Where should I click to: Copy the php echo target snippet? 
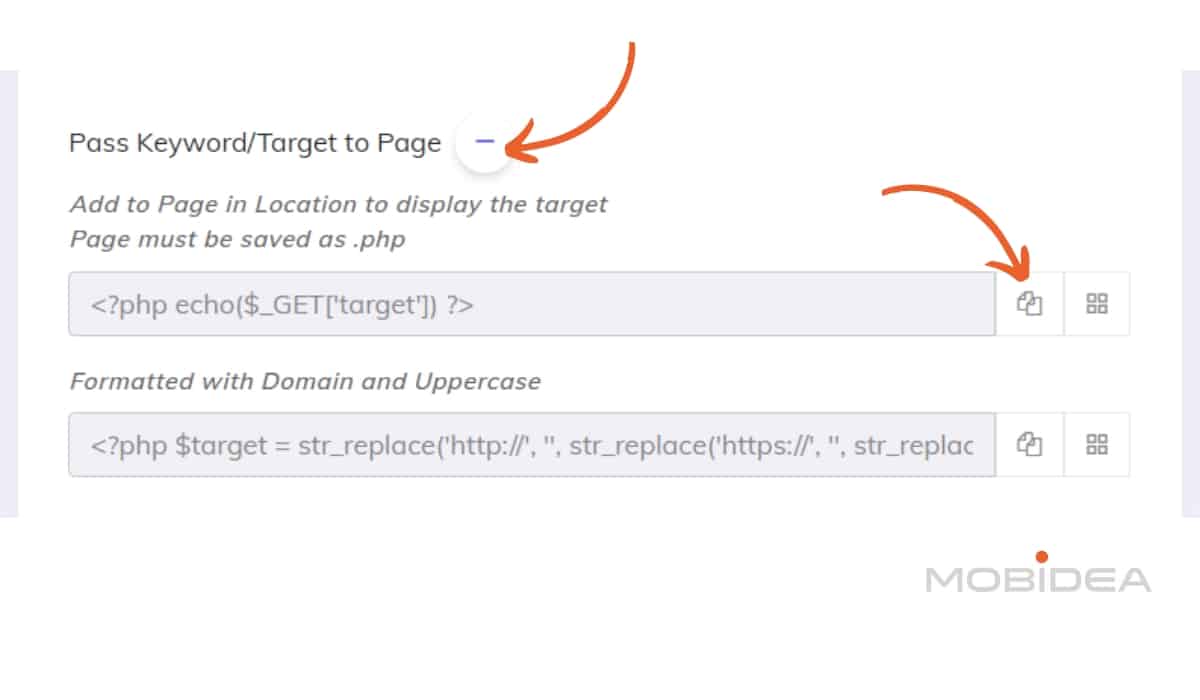pyautogui.click(x=1029, y=304)
